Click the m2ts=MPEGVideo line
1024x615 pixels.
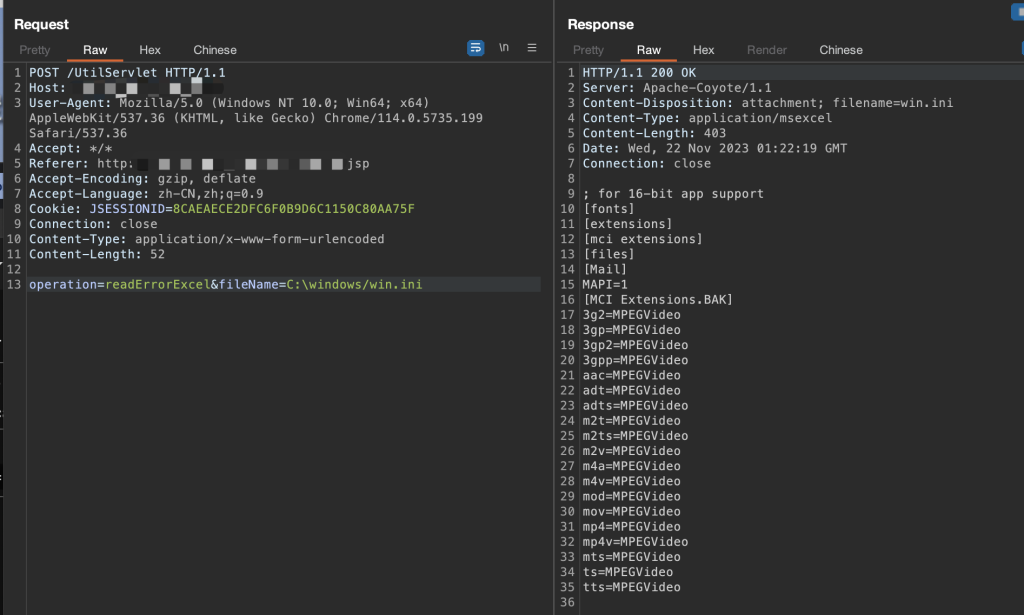click(635, 435)
